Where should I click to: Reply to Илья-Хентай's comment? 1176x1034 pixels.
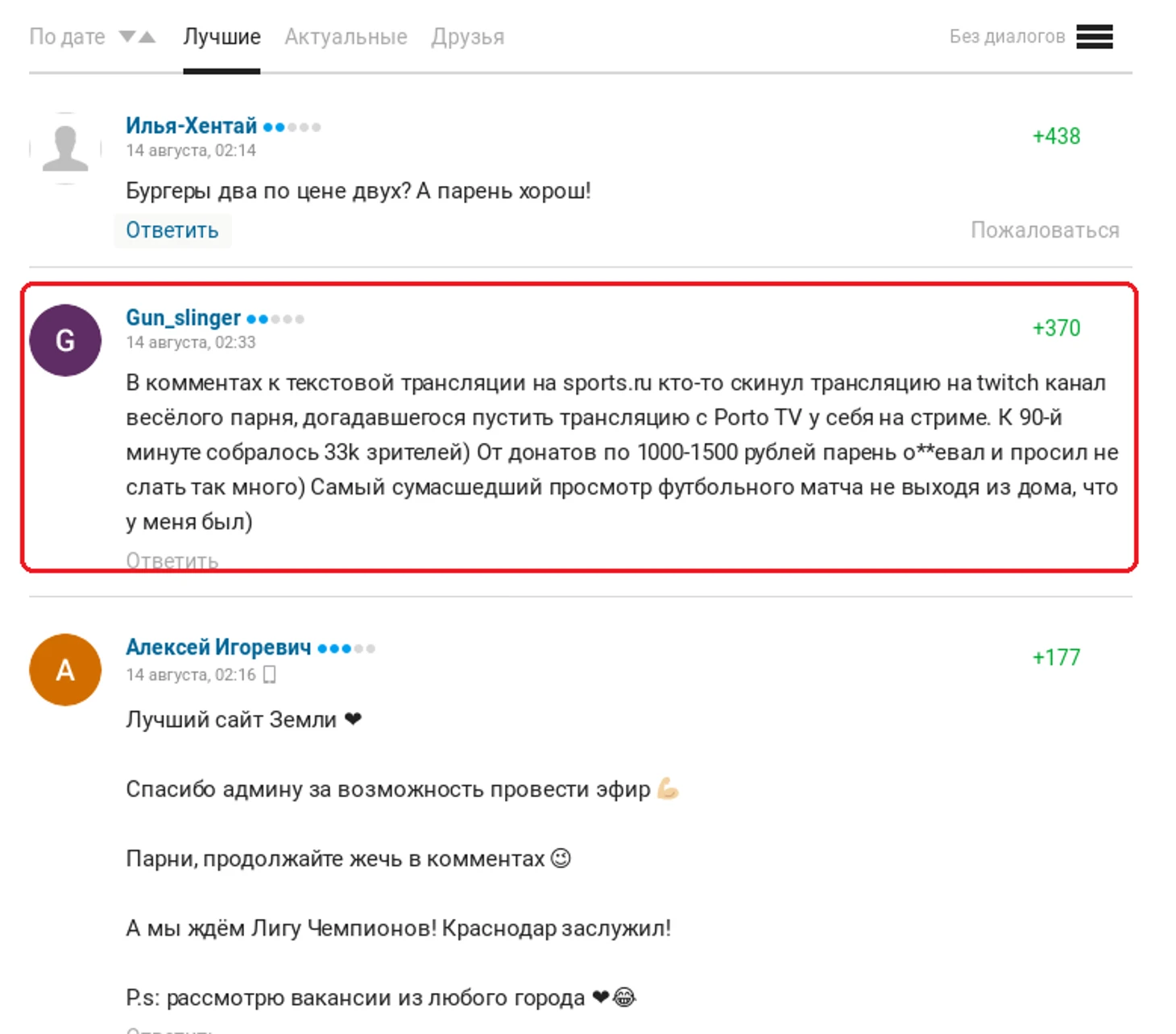pos(172,230)
